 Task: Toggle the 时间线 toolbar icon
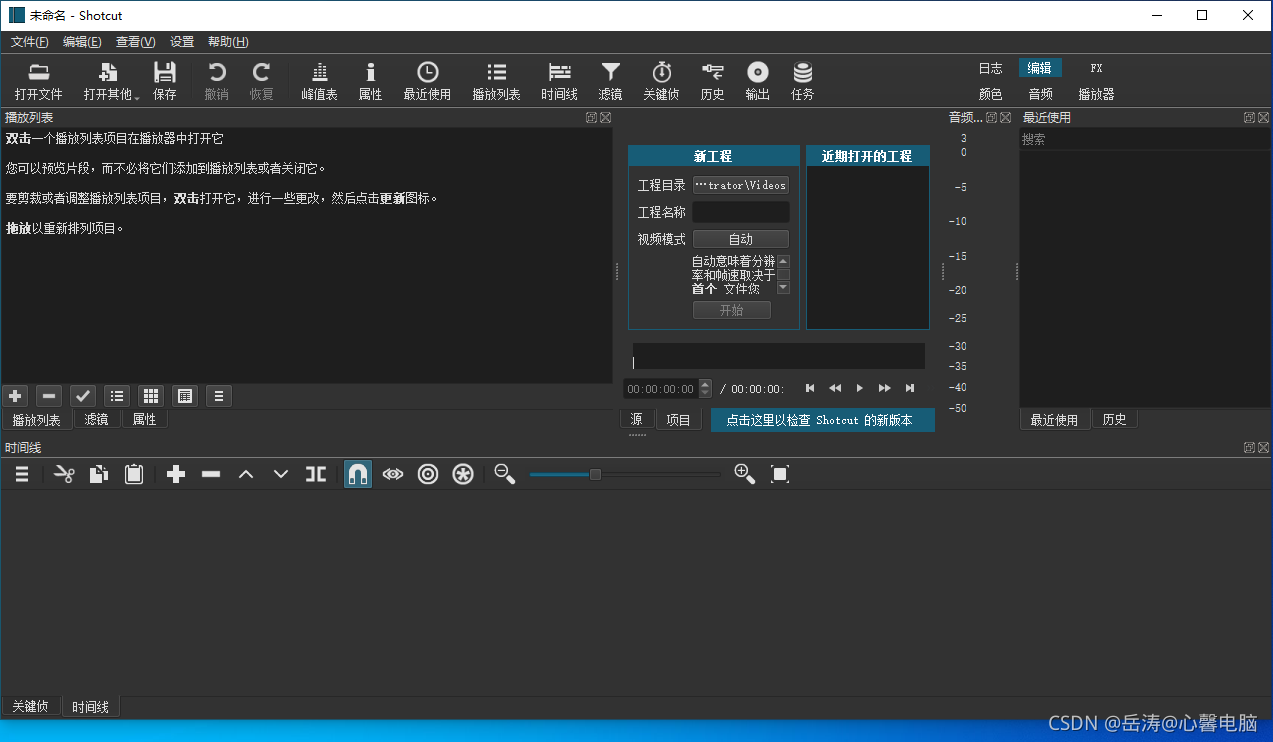(x=559, y=81)
